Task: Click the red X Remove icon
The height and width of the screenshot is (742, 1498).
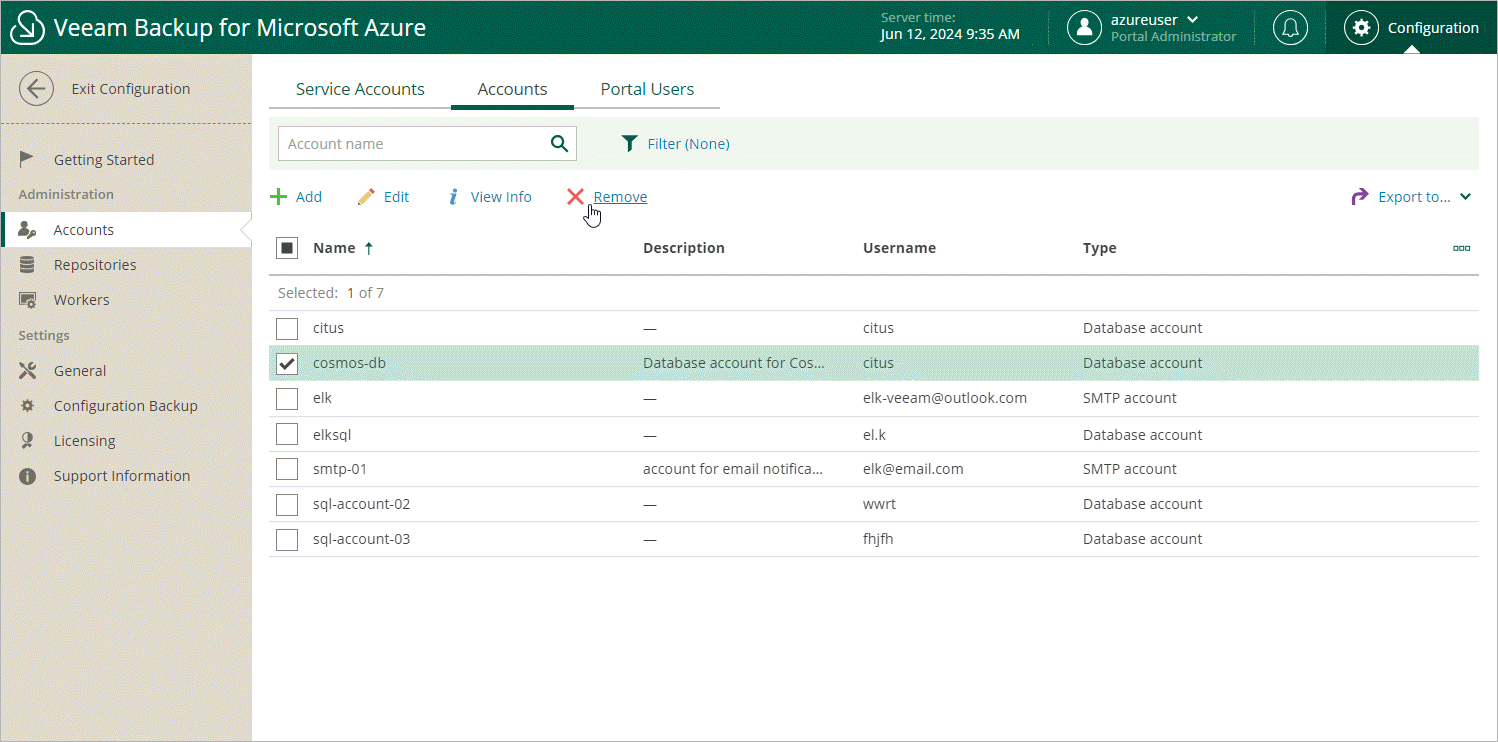Action: click(575, 197)
